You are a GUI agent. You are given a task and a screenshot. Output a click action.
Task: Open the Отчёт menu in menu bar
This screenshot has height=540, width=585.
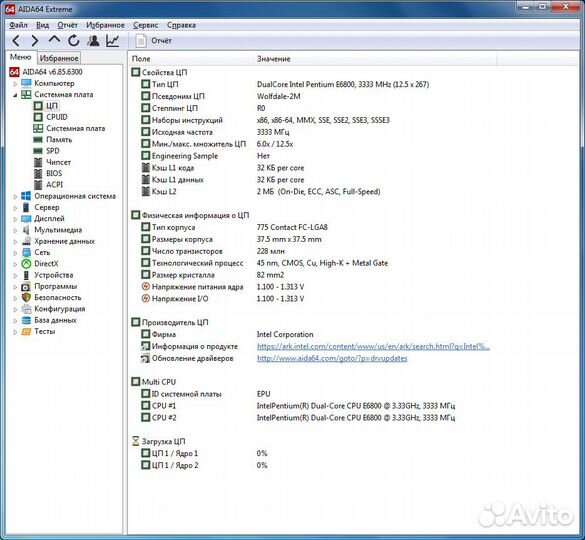[68, 25]
